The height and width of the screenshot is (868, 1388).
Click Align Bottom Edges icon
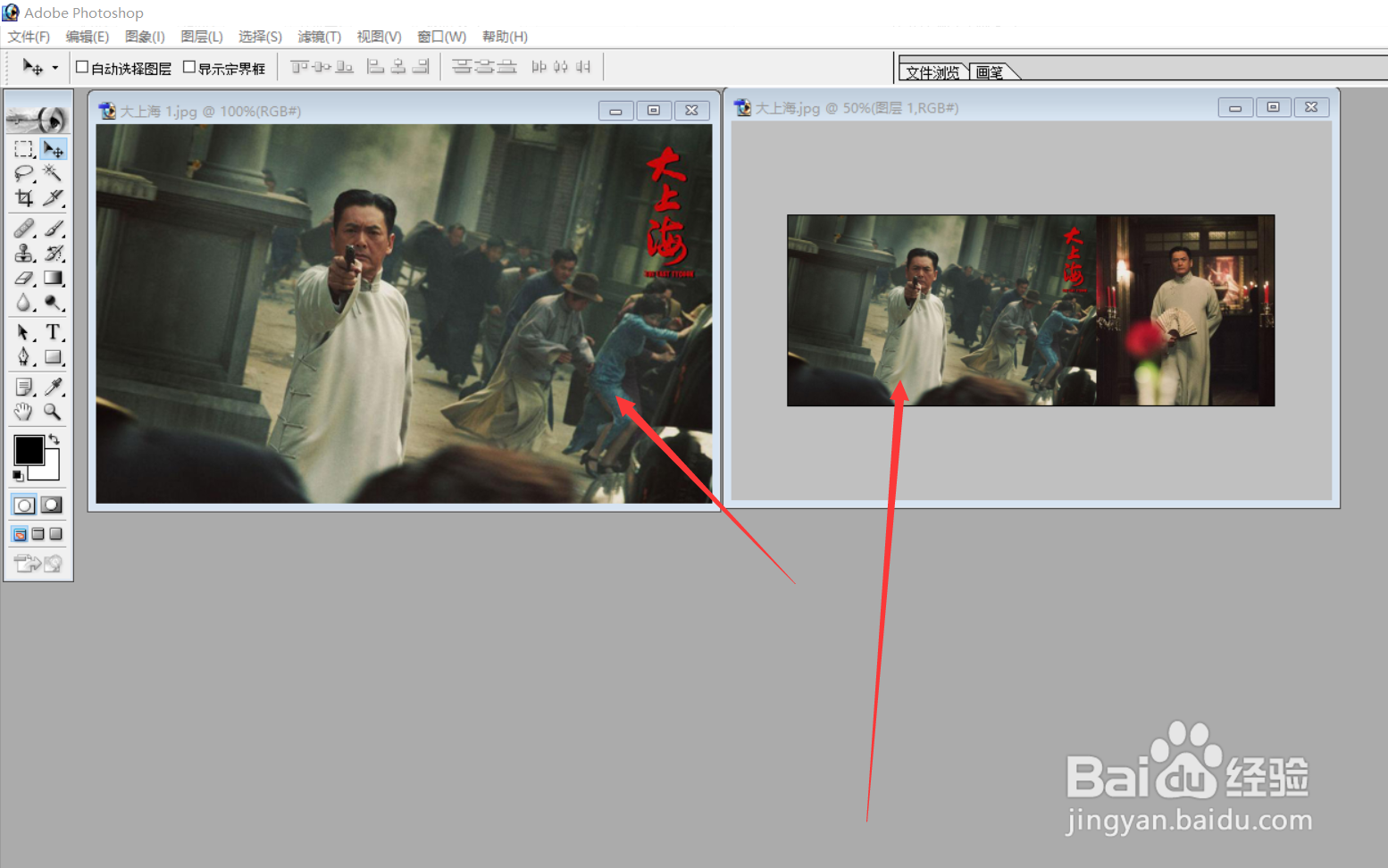[x=344, y=67]
